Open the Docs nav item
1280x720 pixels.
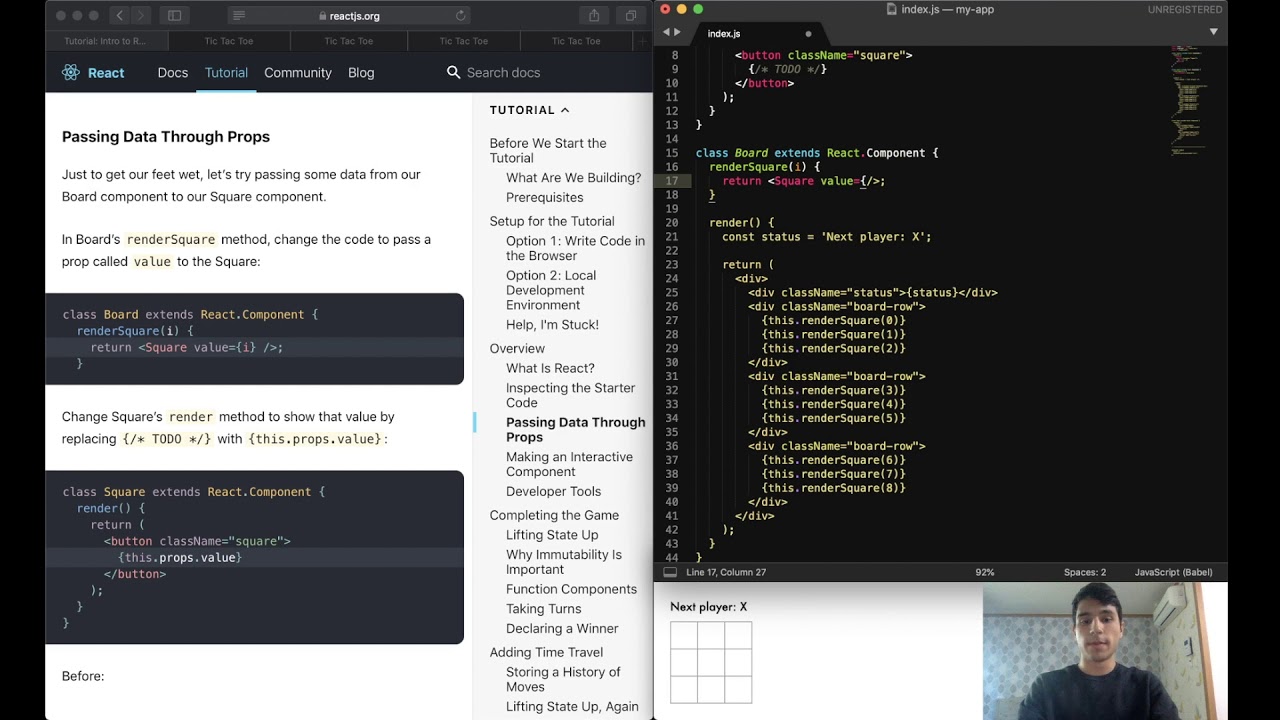pos(173,73)
